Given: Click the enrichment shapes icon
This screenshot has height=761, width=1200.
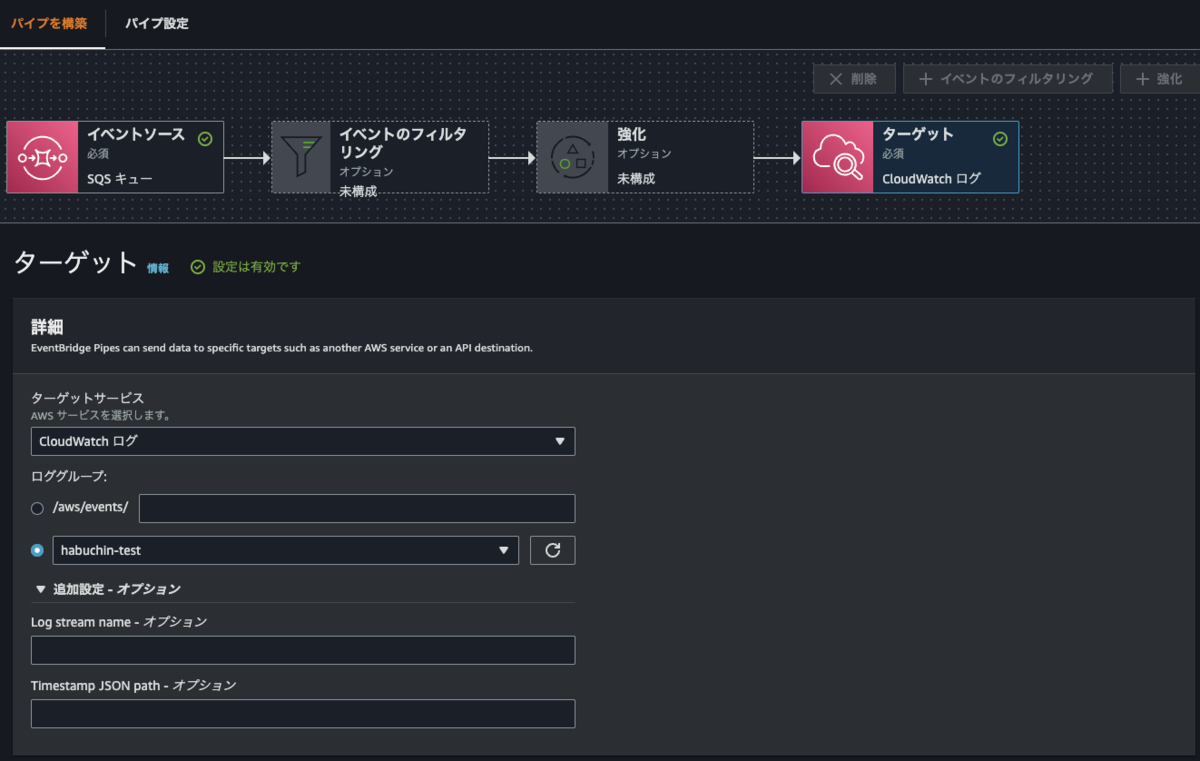Looking at the screenshot, I should tap(573, 157).
